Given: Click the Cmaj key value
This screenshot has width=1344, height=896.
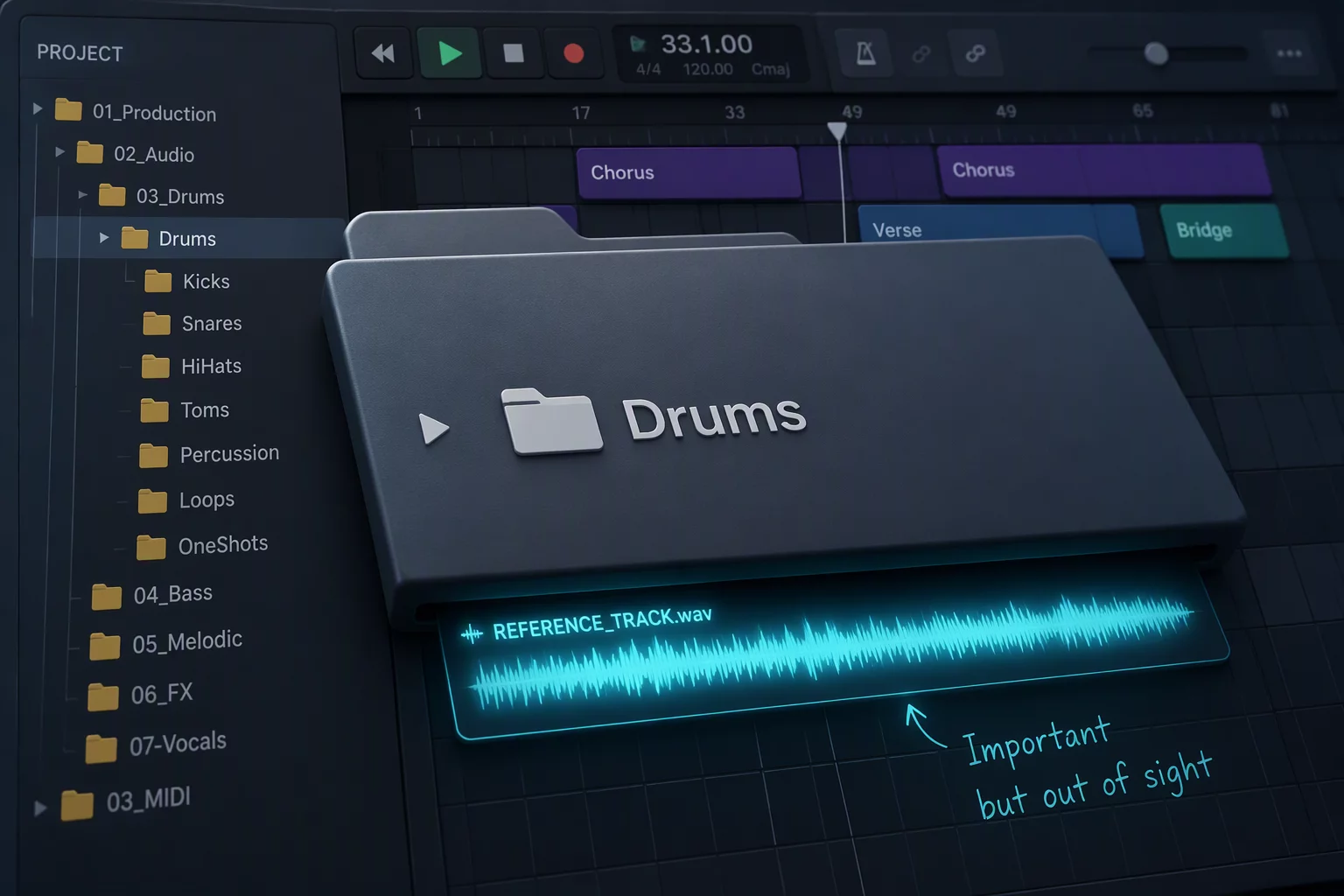Looking at the screenshot, I should click(x=770, y=69).
